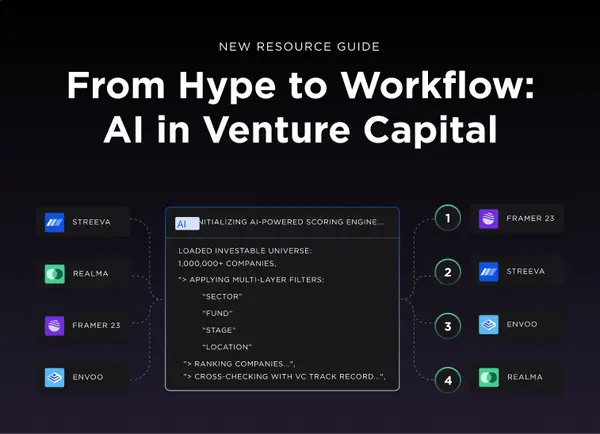
Task: Select the rank number 1 circle
Action: click(x=448, y=218)
